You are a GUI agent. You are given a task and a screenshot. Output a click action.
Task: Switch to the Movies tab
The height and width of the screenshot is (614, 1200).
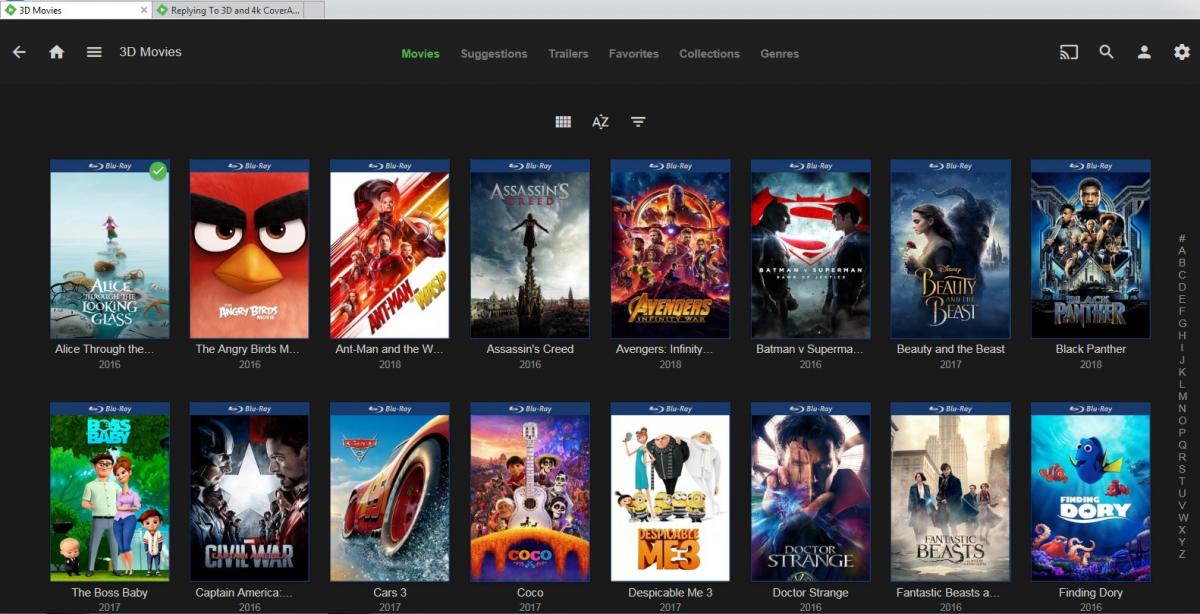[420, 54]
